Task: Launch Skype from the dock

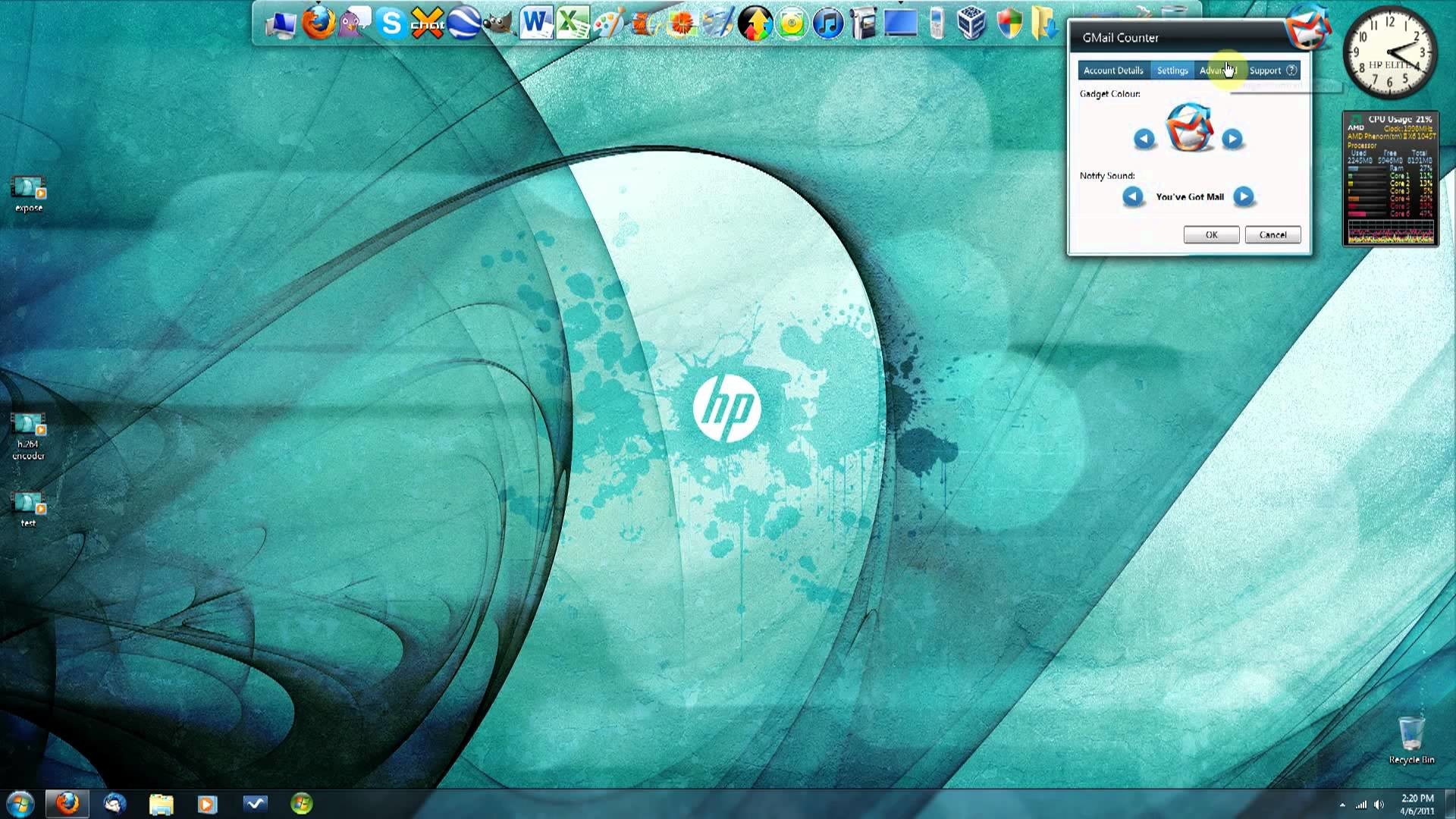Action: (x=391, y=21)
